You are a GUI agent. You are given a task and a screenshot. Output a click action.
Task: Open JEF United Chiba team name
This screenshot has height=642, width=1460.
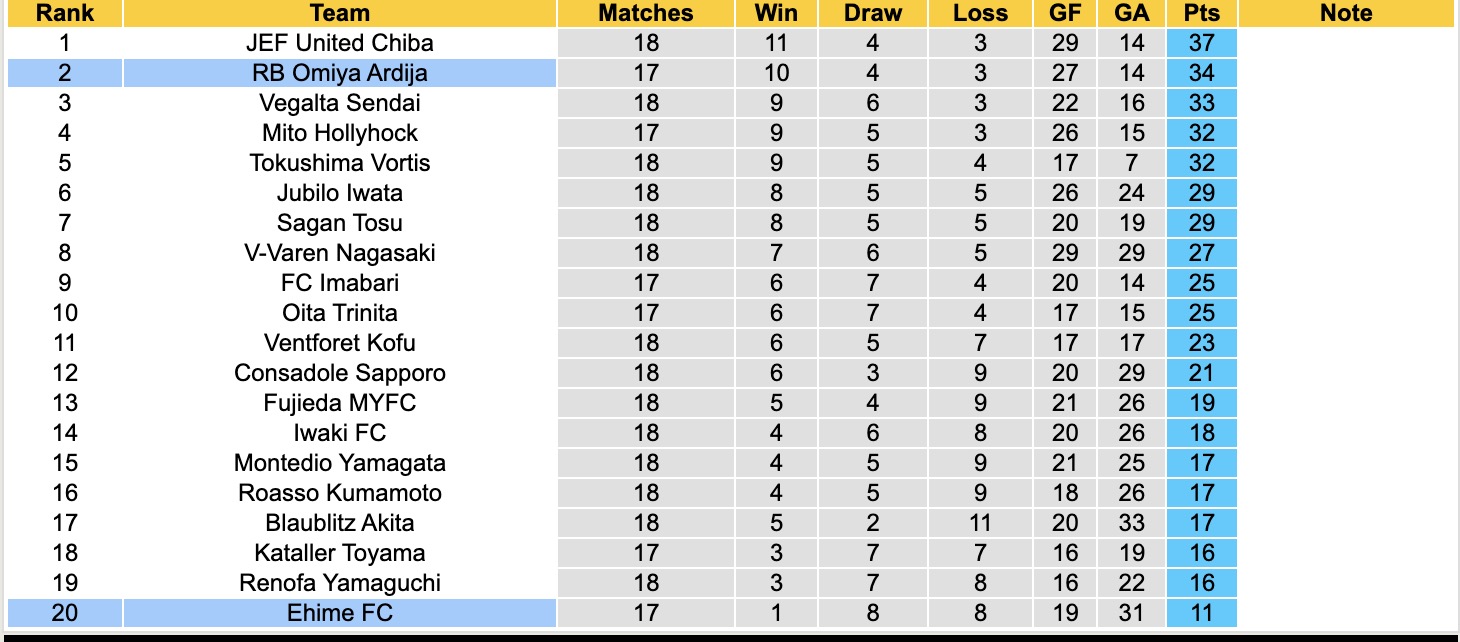pyautogui.click(x=339, y=43)
